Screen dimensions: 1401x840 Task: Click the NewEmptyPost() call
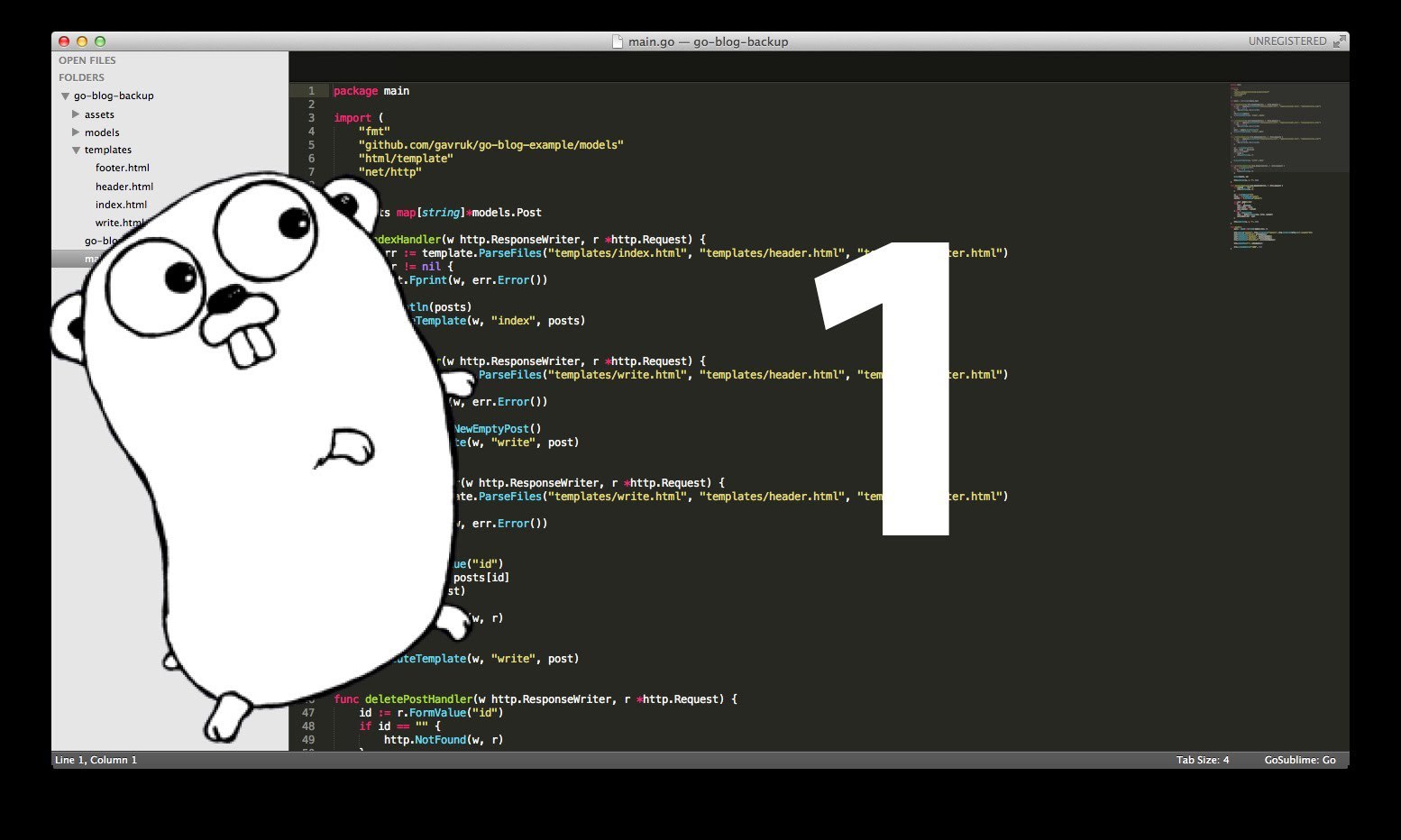pyautogui.click(x=498, y=429)
